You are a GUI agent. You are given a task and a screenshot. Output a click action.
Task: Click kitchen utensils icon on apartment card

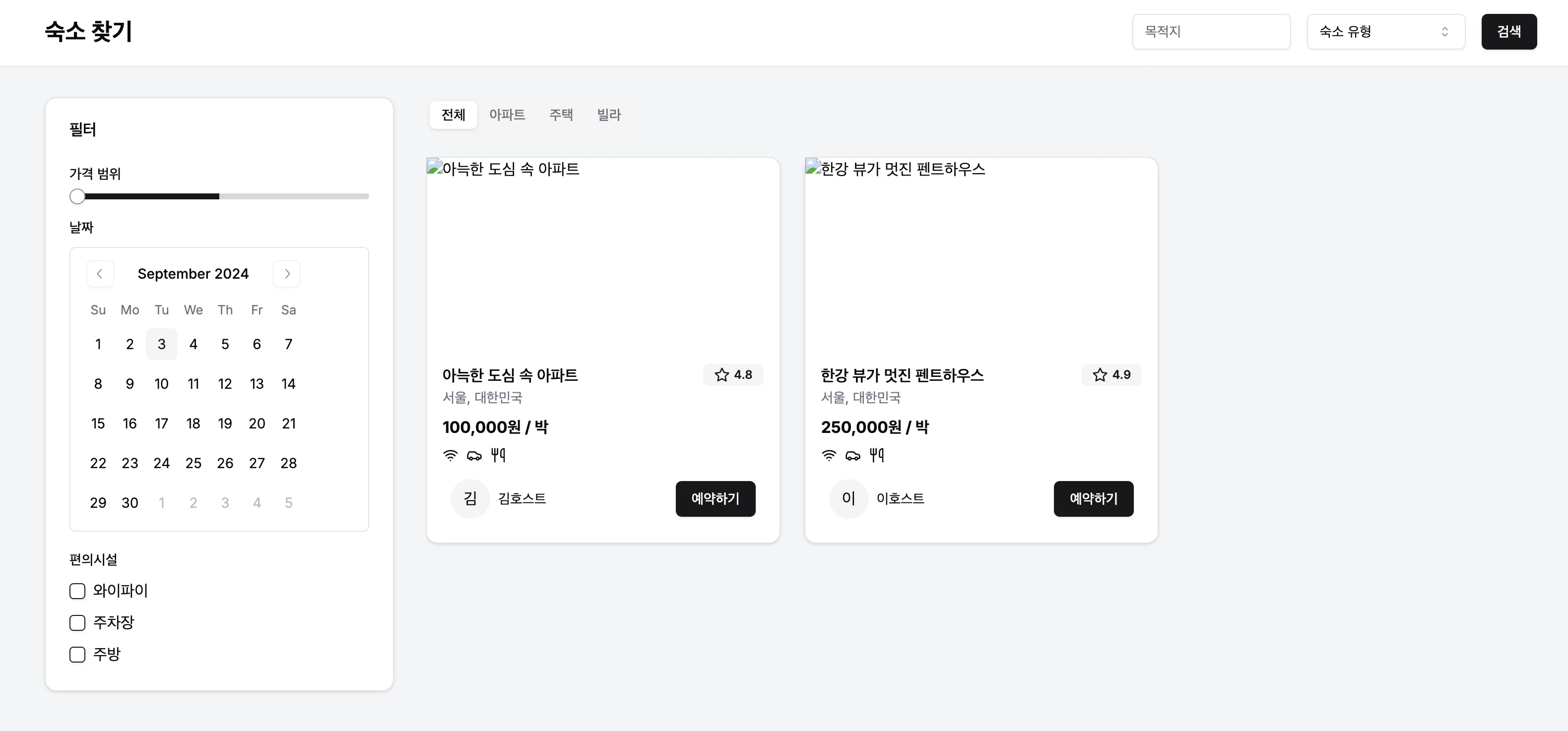[498, 455]
